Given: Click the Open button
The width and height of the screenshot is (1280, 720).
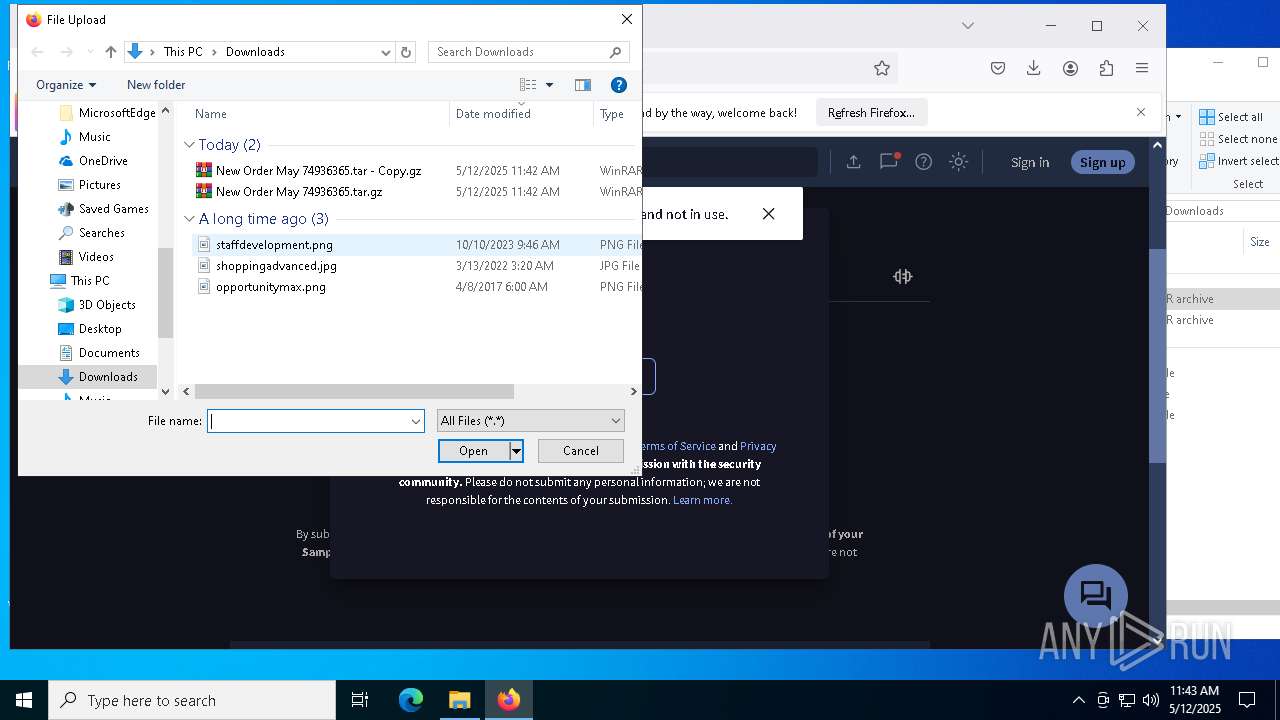Looking at the screenshot, I should click(474, 451).
